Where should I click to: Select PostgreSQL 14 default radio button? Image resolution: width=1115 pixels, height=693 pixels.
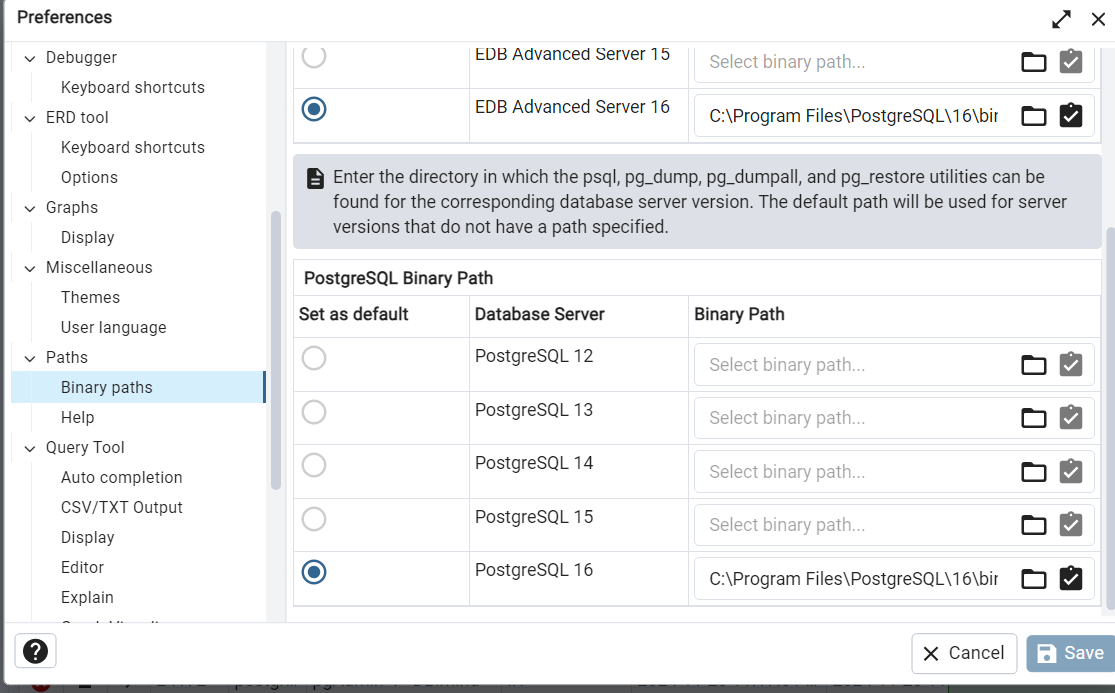pyautogui.click(x=314, y=465)
